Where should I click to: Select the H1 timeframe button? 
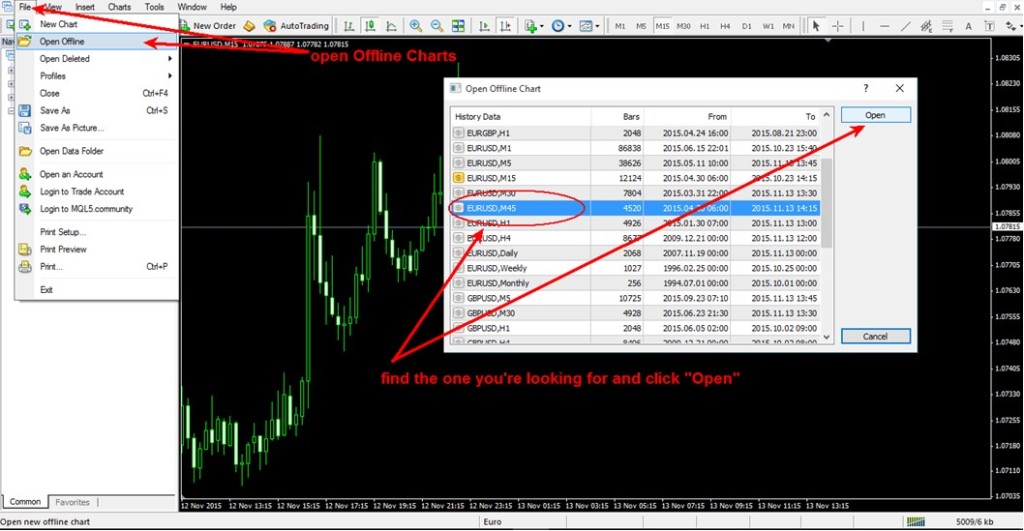pyautogui.click(x=705, y=26)
